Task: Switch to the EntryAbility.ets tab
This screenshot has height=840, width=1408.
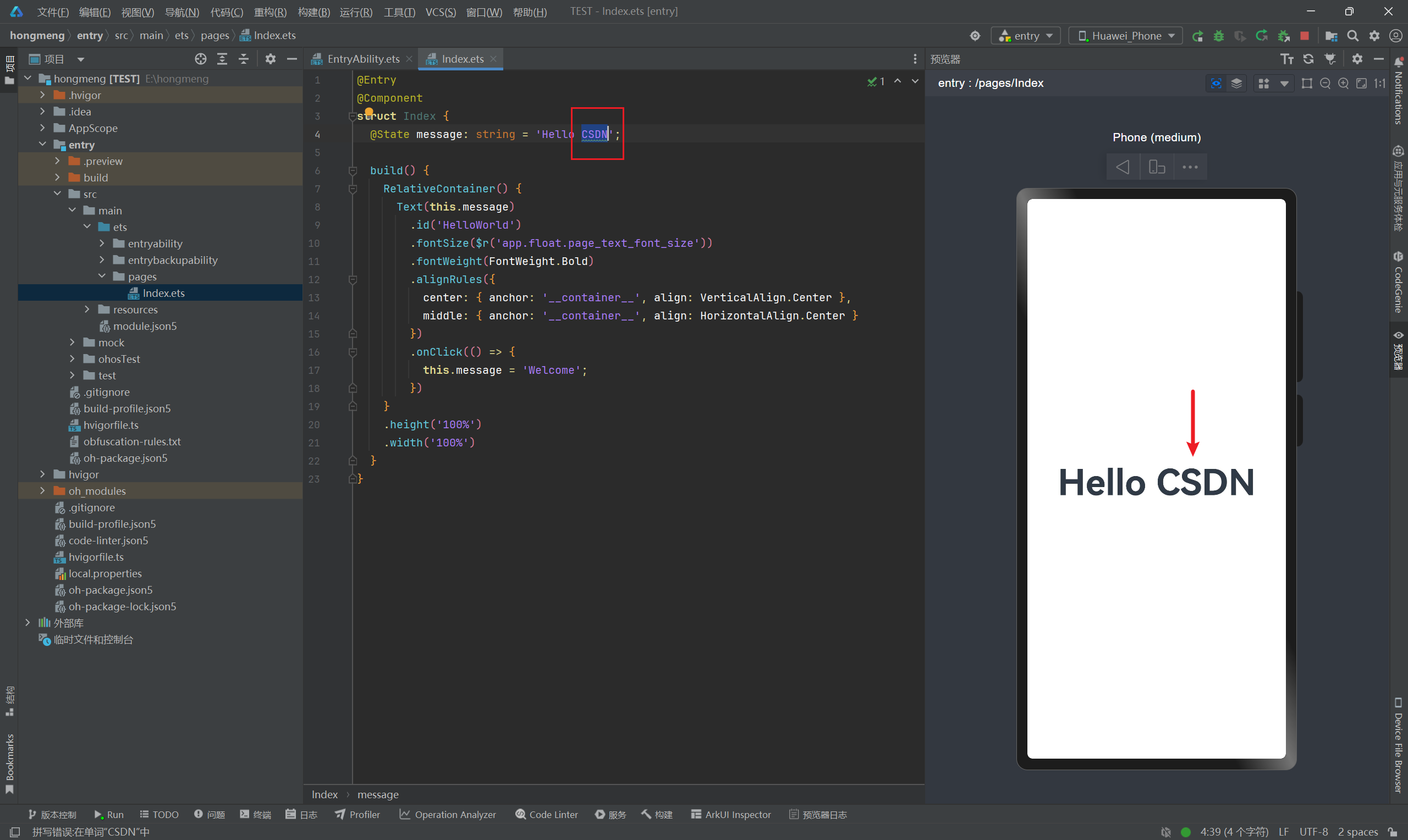Action: (x=363, y=59)
